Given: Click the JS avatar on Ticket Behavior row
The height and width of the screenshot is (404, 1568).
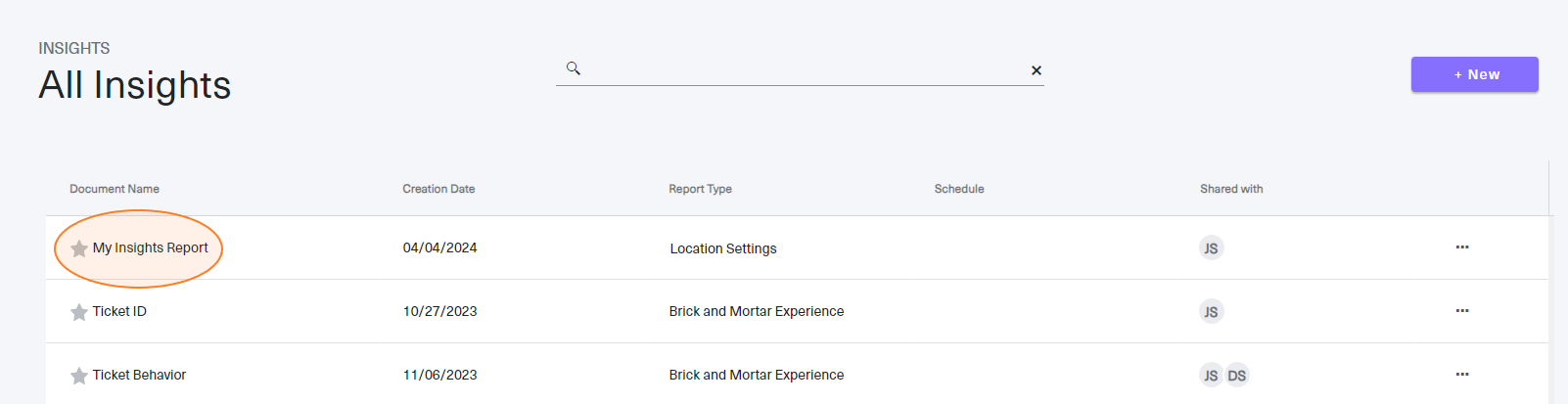Looking at the screenshot, I should pos(1212,376).
